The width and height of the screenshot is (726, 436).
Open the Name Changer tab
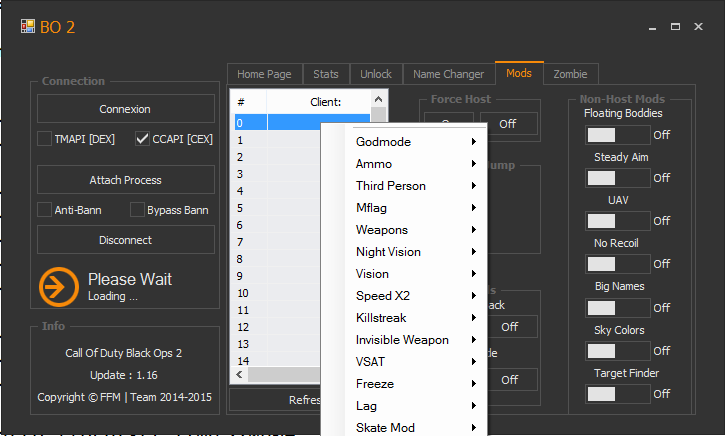pyautogui.click(x=449, y=74)
